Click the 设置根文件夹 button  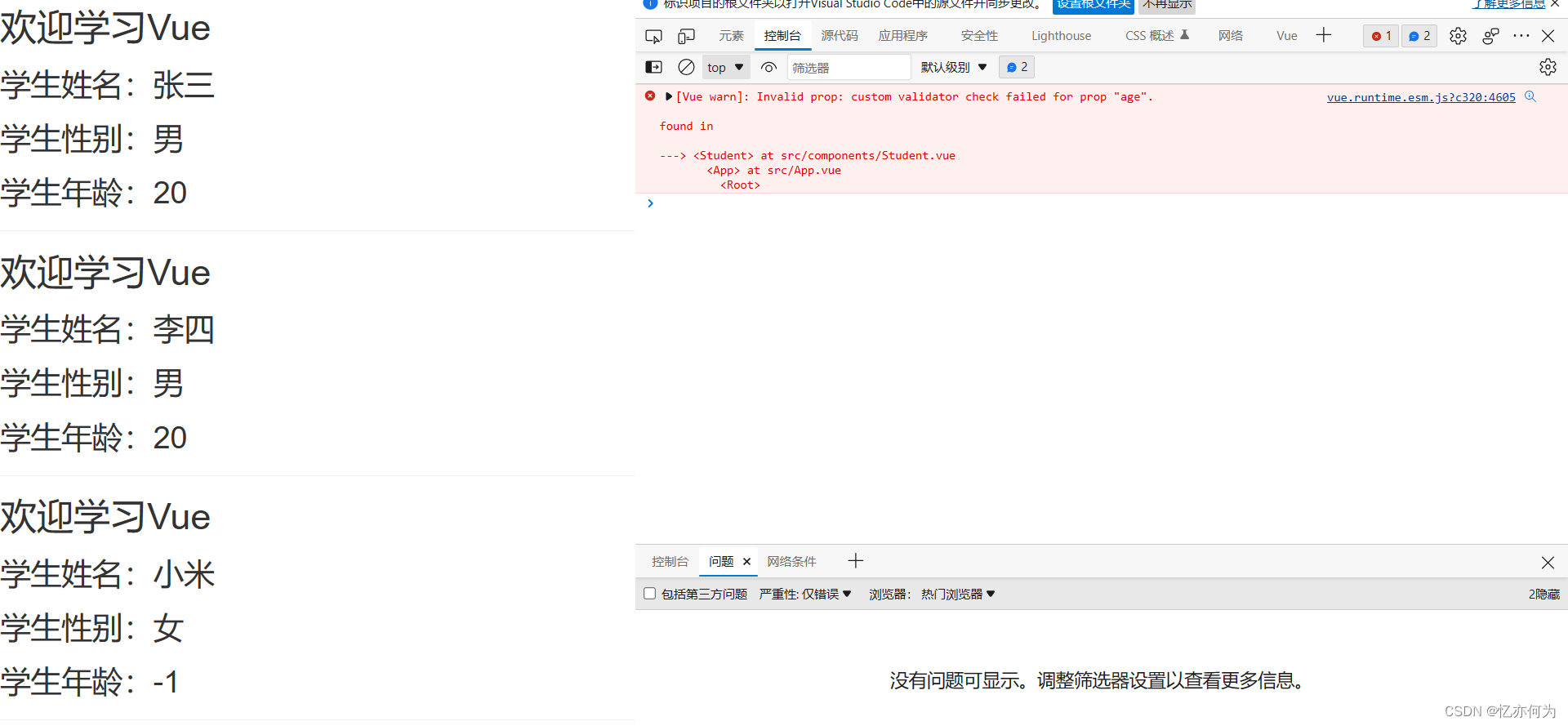pyautogui.click(x=1094, y=5)
